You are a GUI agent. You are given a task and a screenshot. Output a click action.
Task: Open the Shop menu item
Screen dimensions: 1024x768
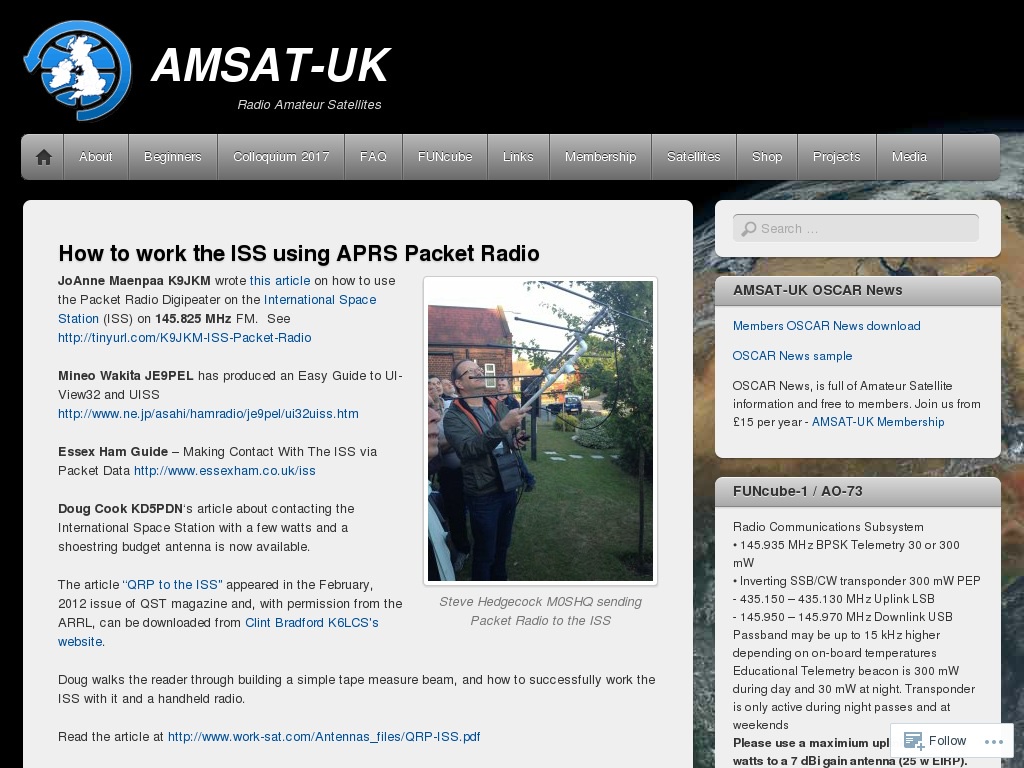(767, 157)
